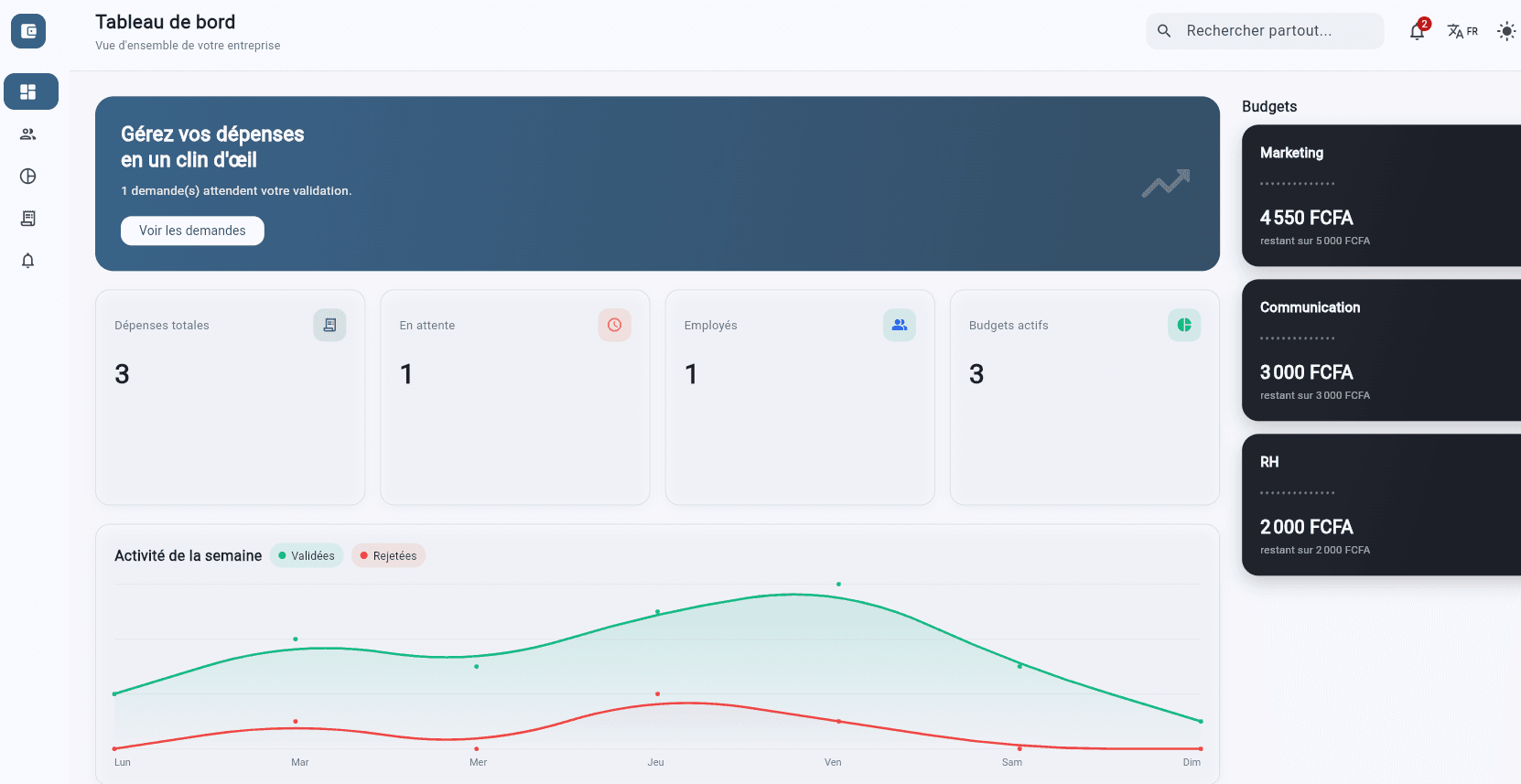Click 'restant sur 5 000 FCFA' text
The image size is (1521, 784).
tap(1315, 241)
